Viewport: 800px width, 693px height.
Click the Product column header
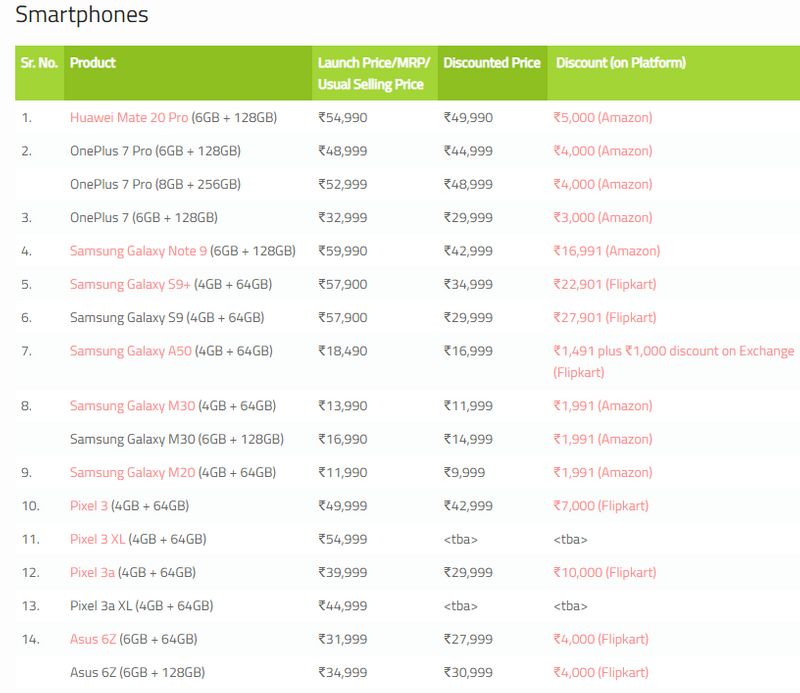click(x=93, y=63)
